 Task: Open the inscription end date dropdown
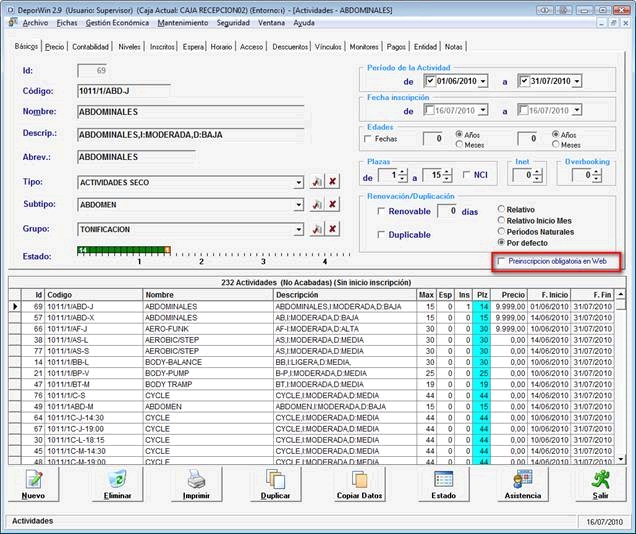(x=577, y=110)
